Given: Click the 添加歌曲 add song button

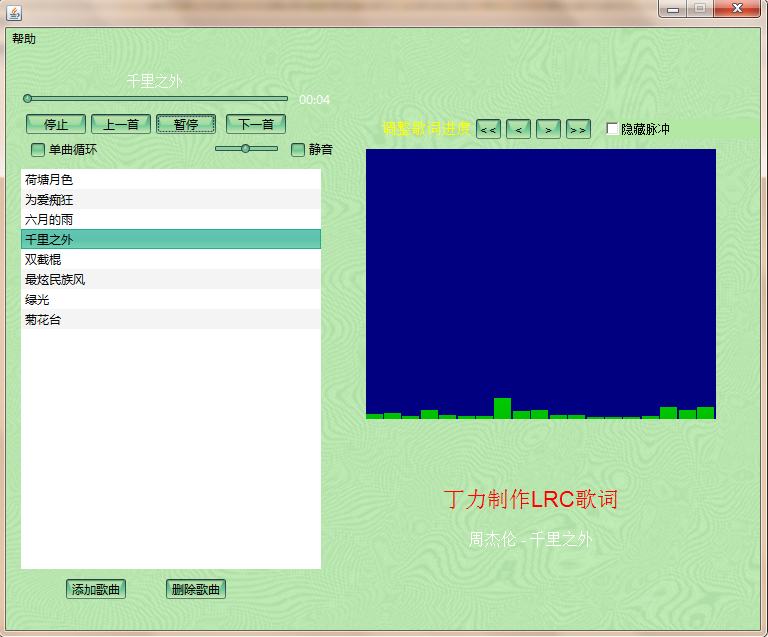Looking at the screenshot, I should click(96, 589).
